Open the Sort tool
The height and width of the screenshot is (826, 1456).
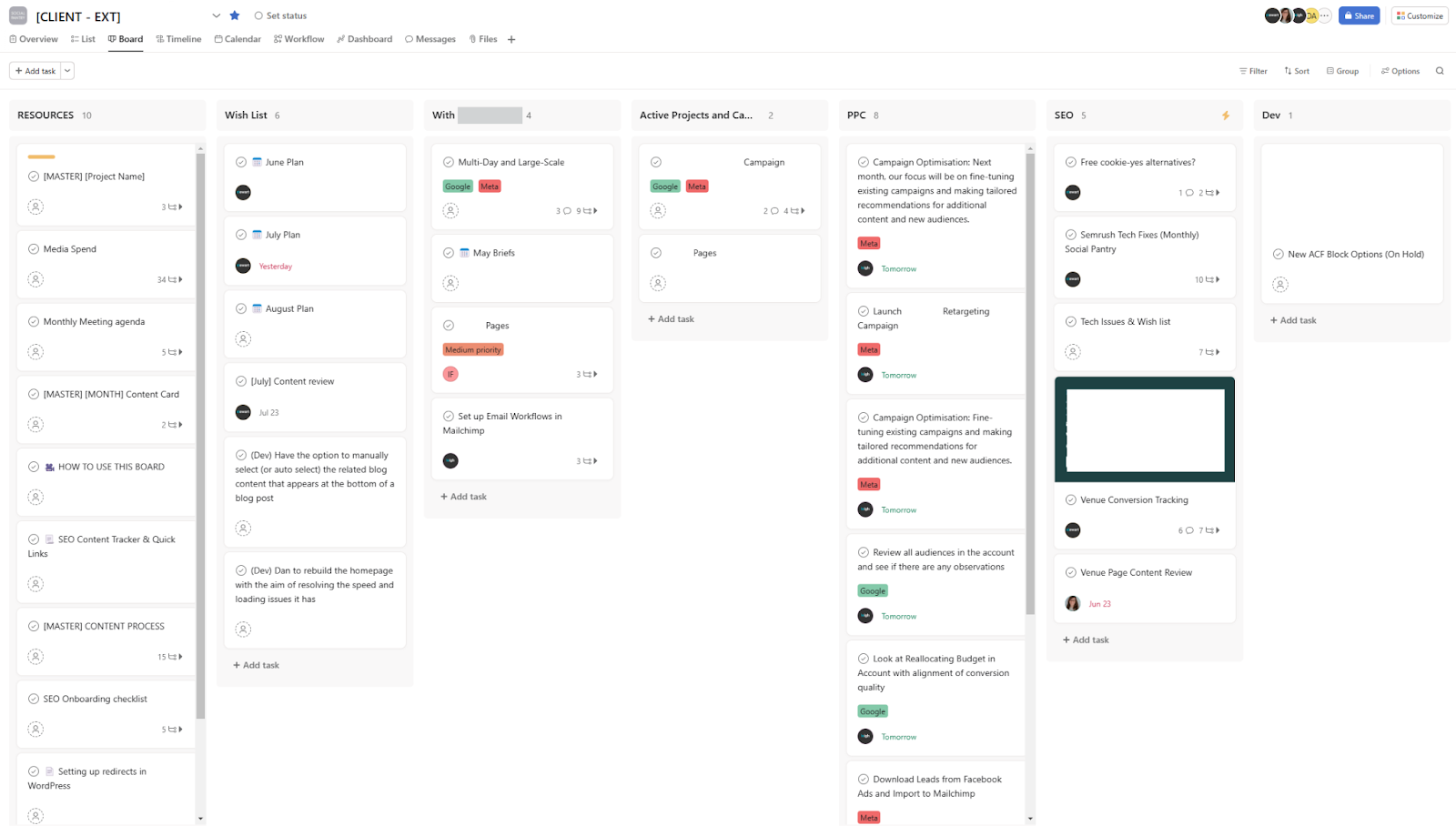pyautogui.click(x=1297, y=71)
